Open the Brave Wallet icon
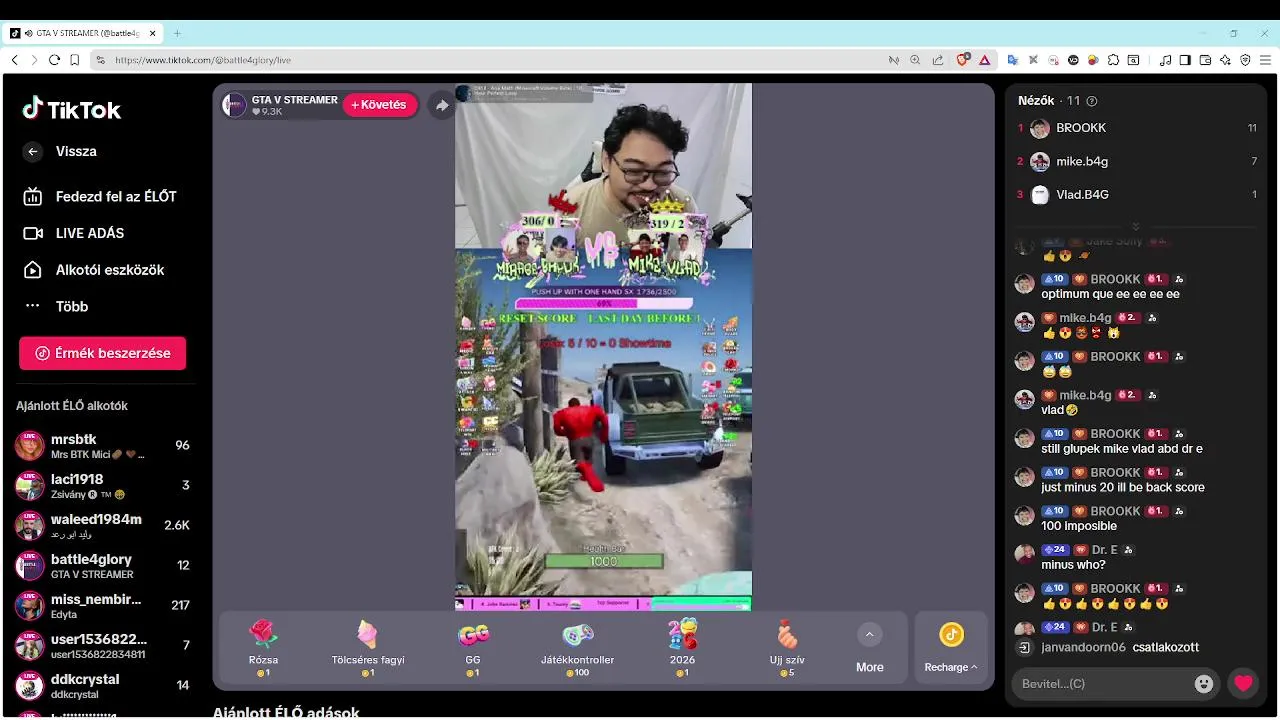Screen dimensions: 1280x720 [1205, 60]
